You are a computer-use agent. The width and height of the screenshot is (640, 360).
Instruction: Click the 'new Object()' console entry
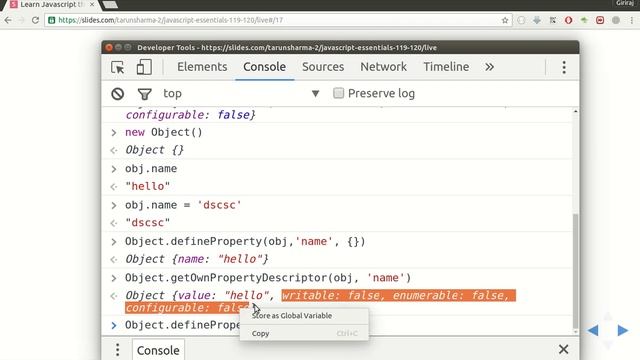tap(164, 132)
